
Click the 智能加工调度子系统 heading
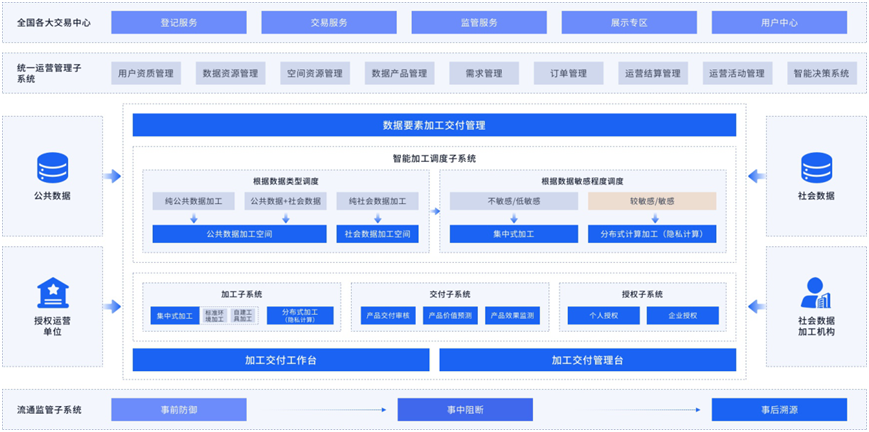(x=434, y=159)
